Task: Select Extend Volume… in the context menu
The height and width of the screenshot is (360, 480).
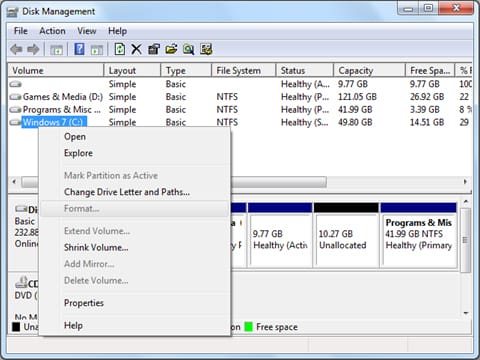Action: (x=135, y=231)
